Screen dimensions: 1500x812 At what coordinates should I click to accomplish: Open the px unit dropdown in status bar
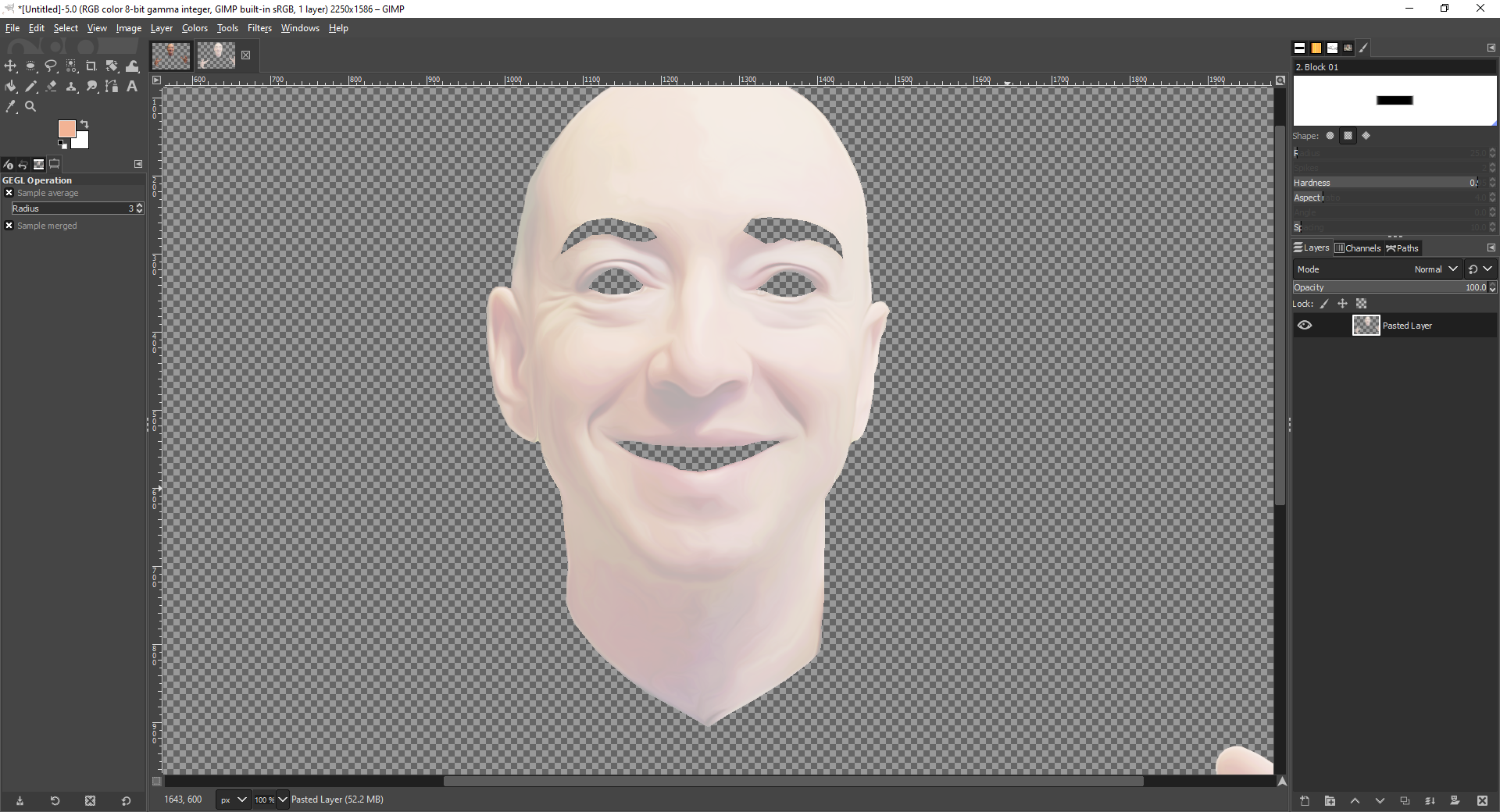pos(233,800)
